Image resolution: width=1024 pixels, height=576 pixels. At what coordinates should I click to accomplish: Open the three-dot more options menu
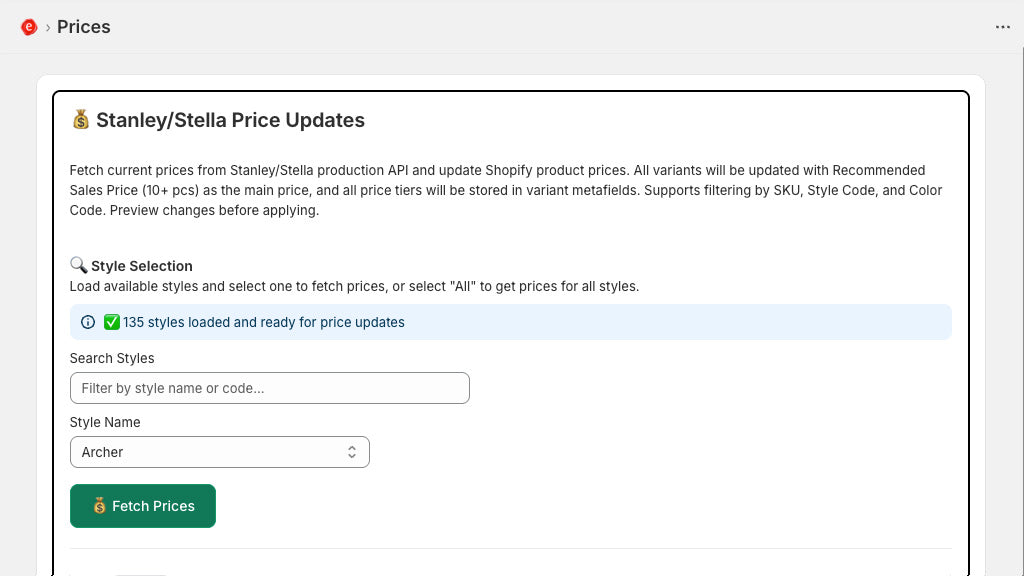[x=1003, y=27]
